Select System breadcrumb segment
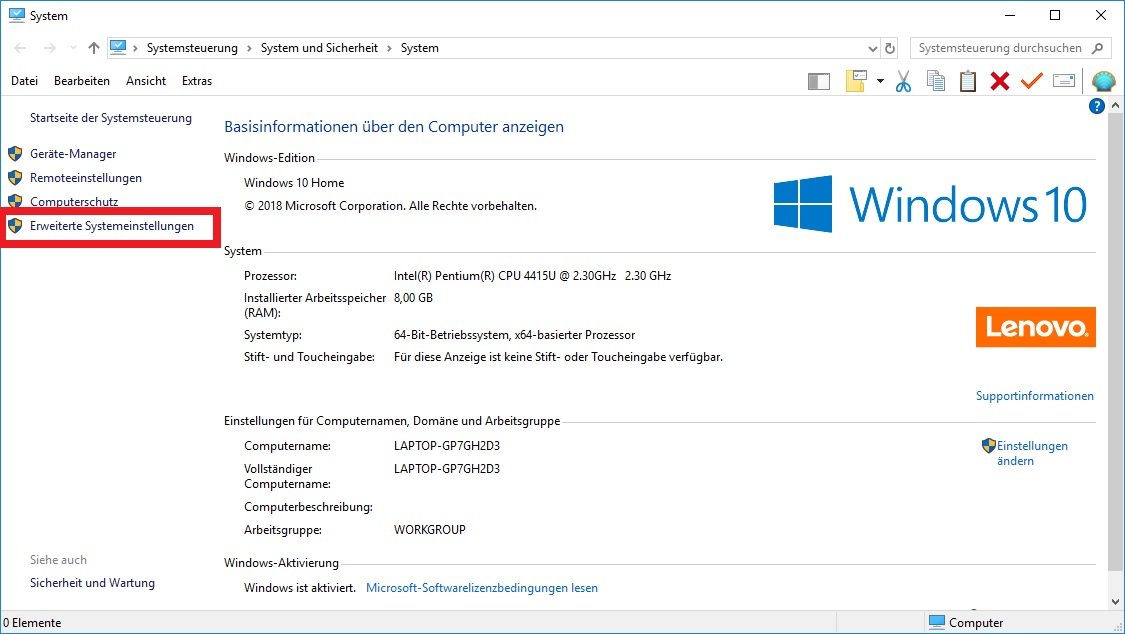Image resolution: width=1125 pixels, height=634 pixels. point(420,48)
